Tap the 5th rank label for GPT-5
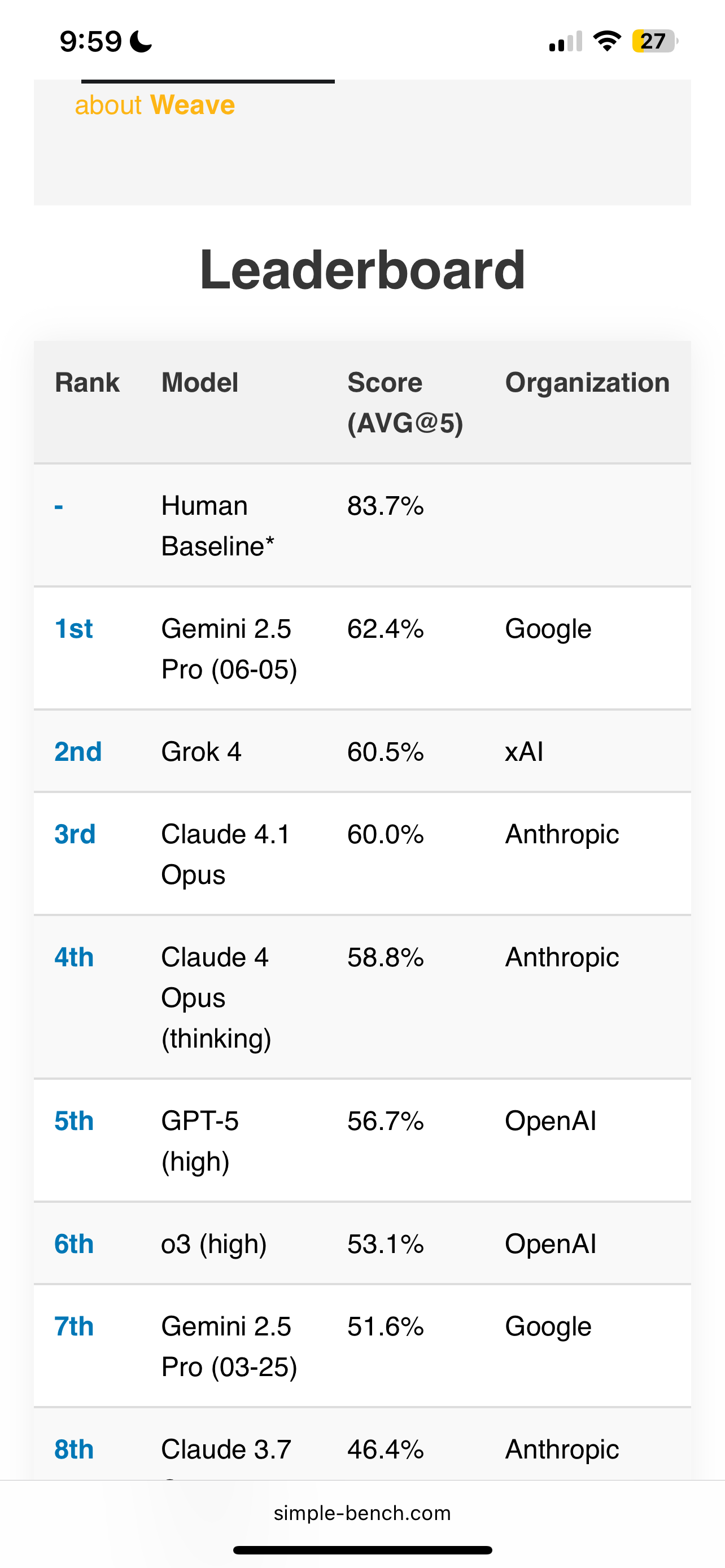This screenshot has height=1568, width=725. [73, 1120]
